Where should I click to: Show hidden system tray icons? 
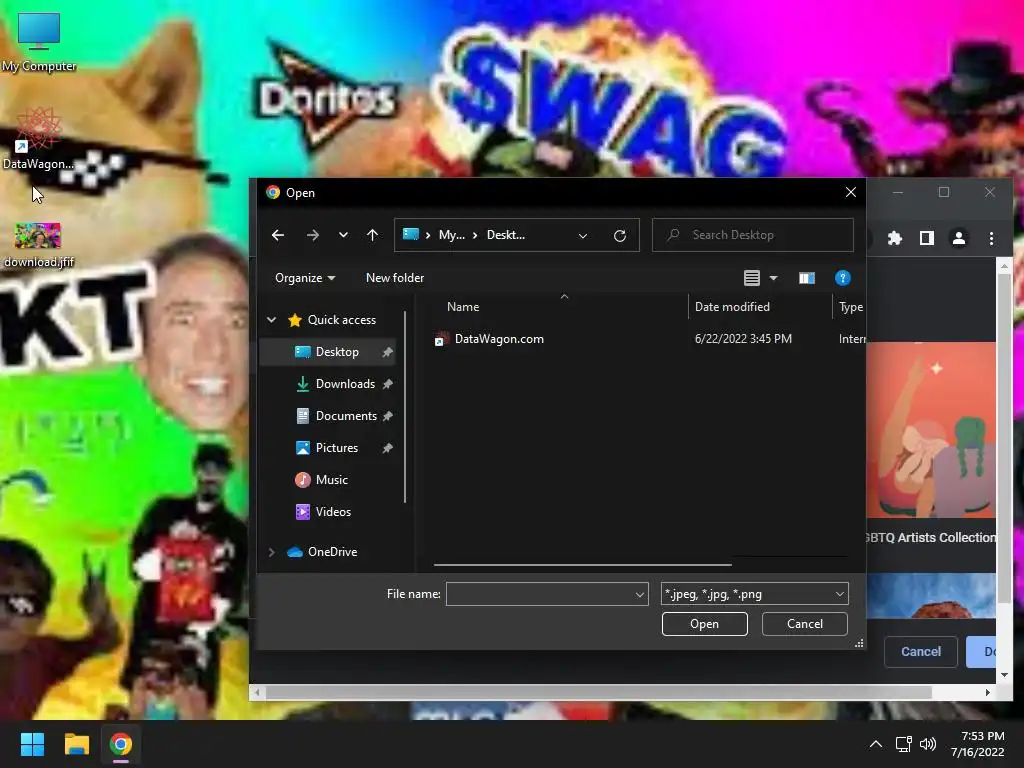pyautogui.click(x=876, y=744)
